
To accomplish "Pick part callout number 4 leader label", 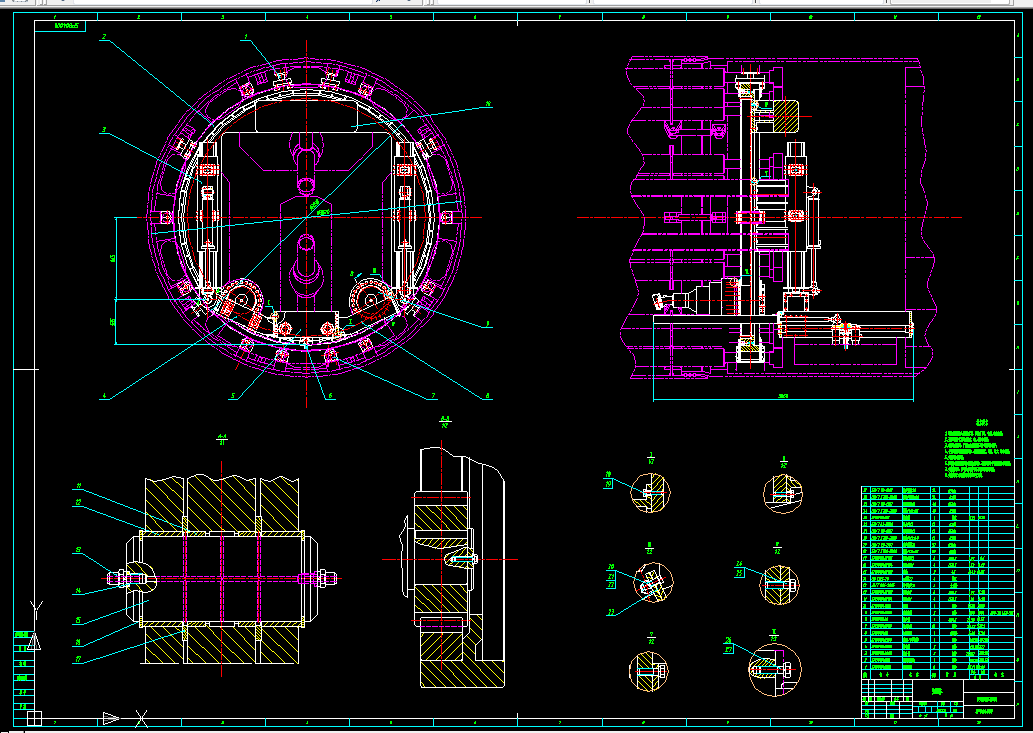I will pyautogui.click(x=103, y=396).
